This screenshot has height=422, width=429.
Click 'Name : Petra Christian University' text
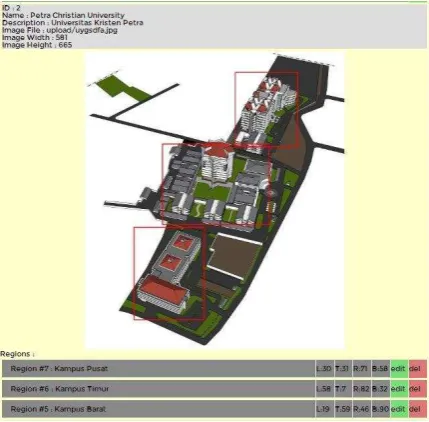click(x=63, y=15)
